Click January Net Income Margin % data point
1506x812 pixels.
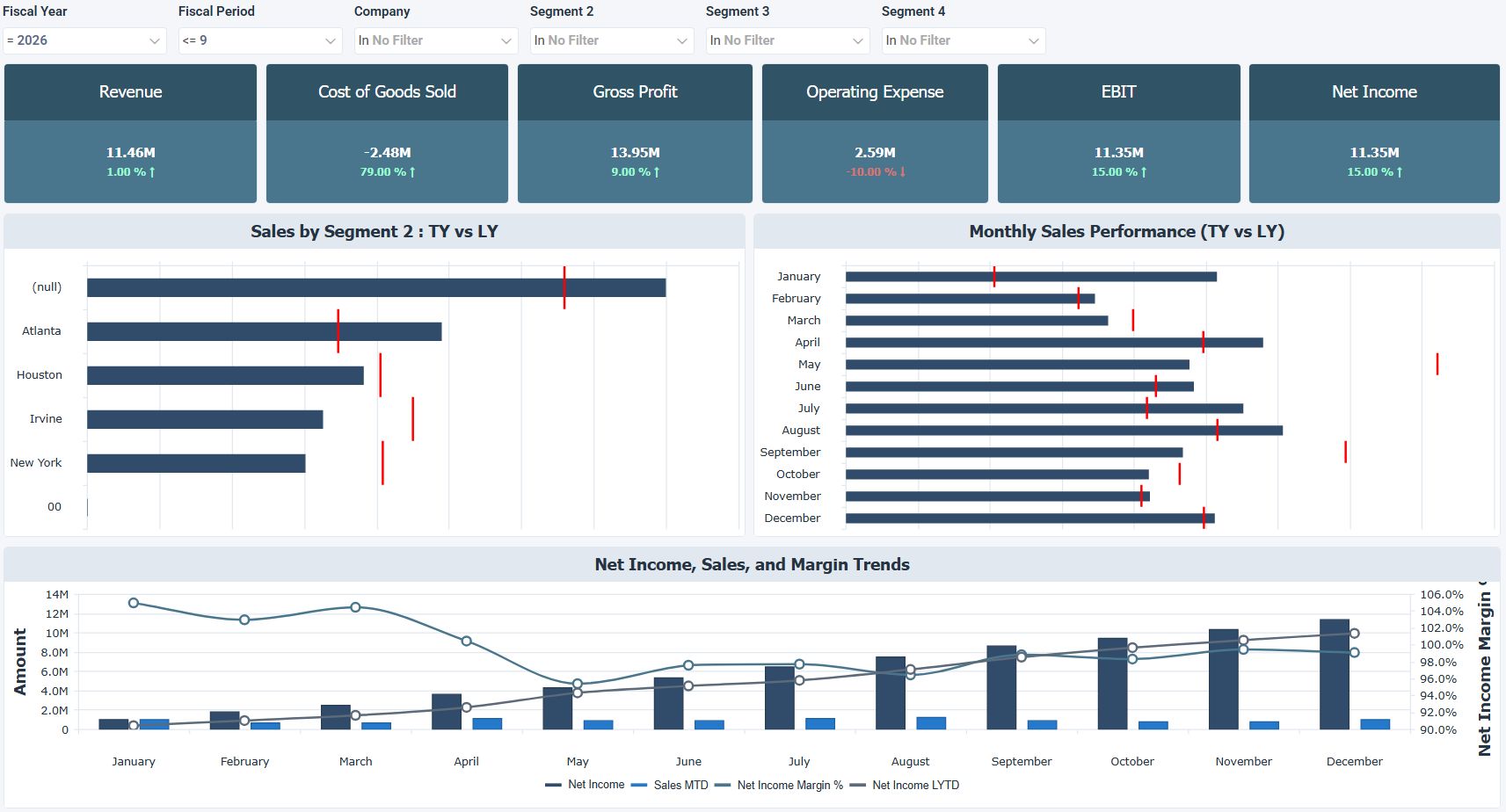pos(134,603)
